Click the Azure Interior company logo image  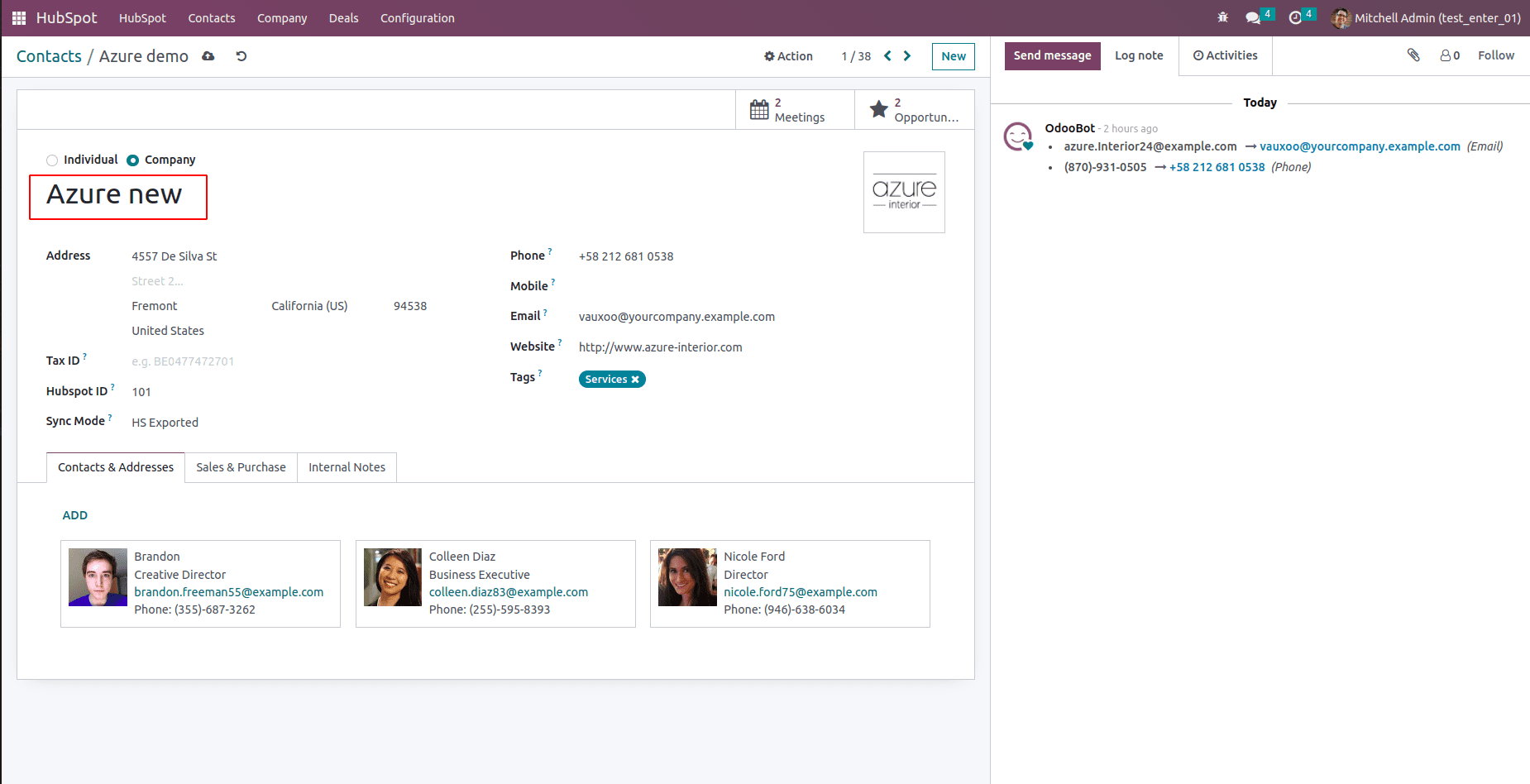pos(904,192)
